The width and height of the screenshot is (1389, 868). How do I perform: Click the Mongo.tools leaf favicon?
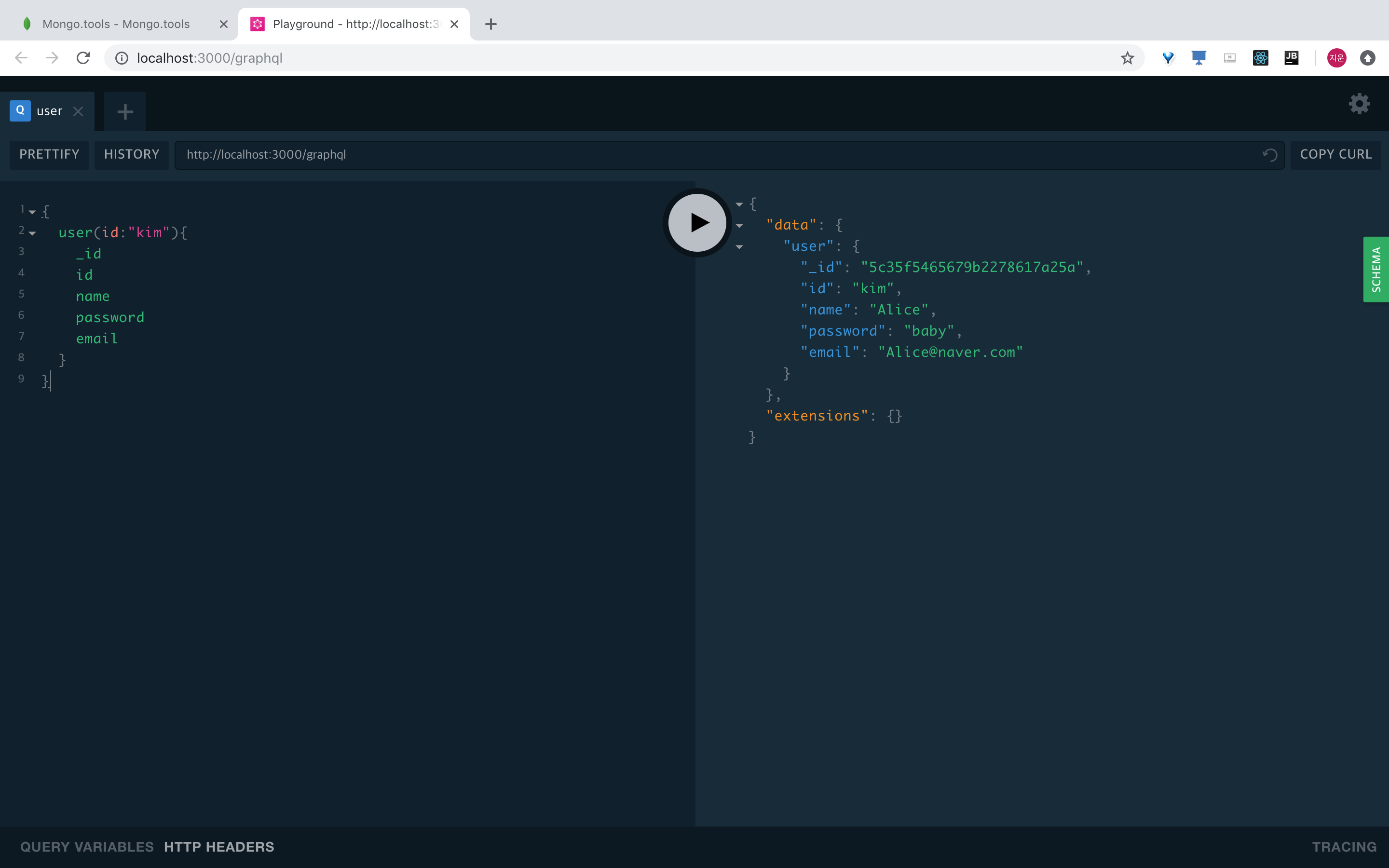[27, 24]
